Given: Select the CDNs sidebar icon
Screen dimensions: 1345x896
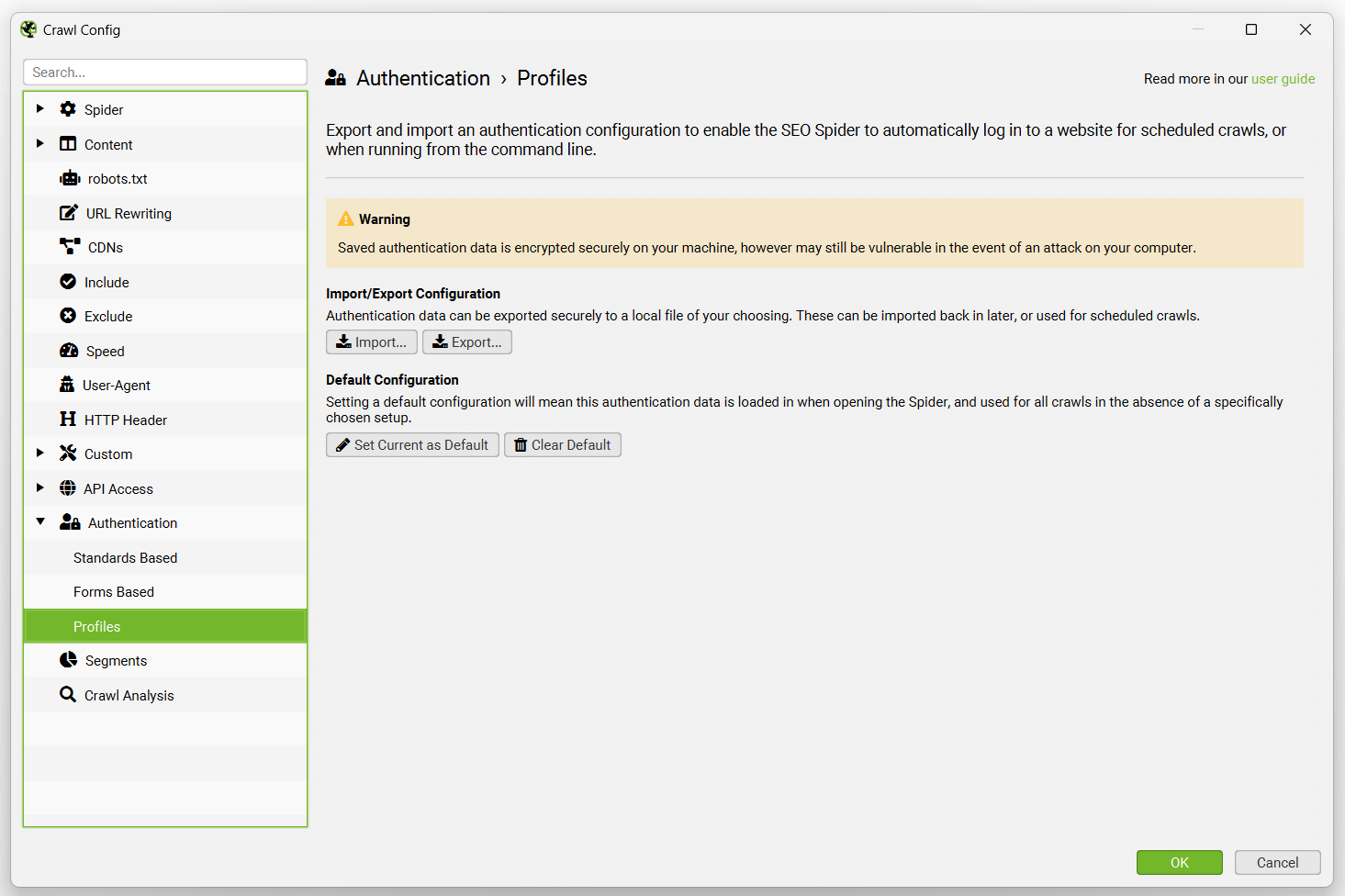Looking at the screenshot, I should click(68, 246).
